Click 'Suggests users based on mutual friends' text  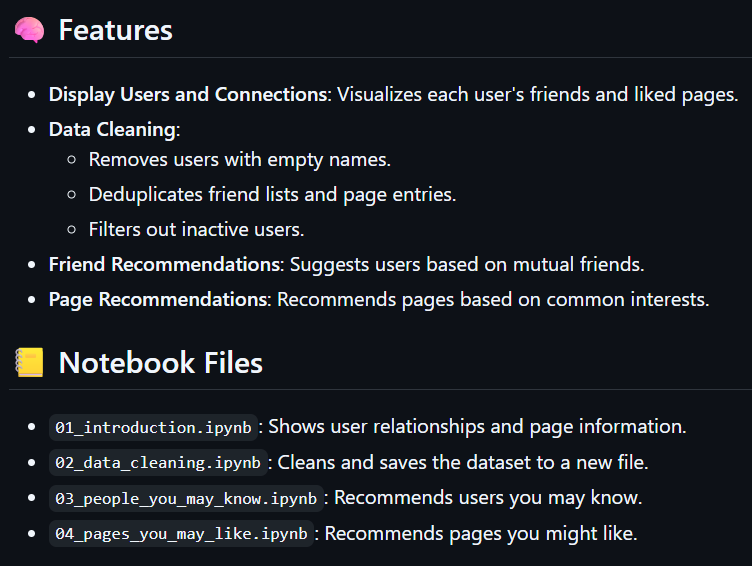point(466,265)
